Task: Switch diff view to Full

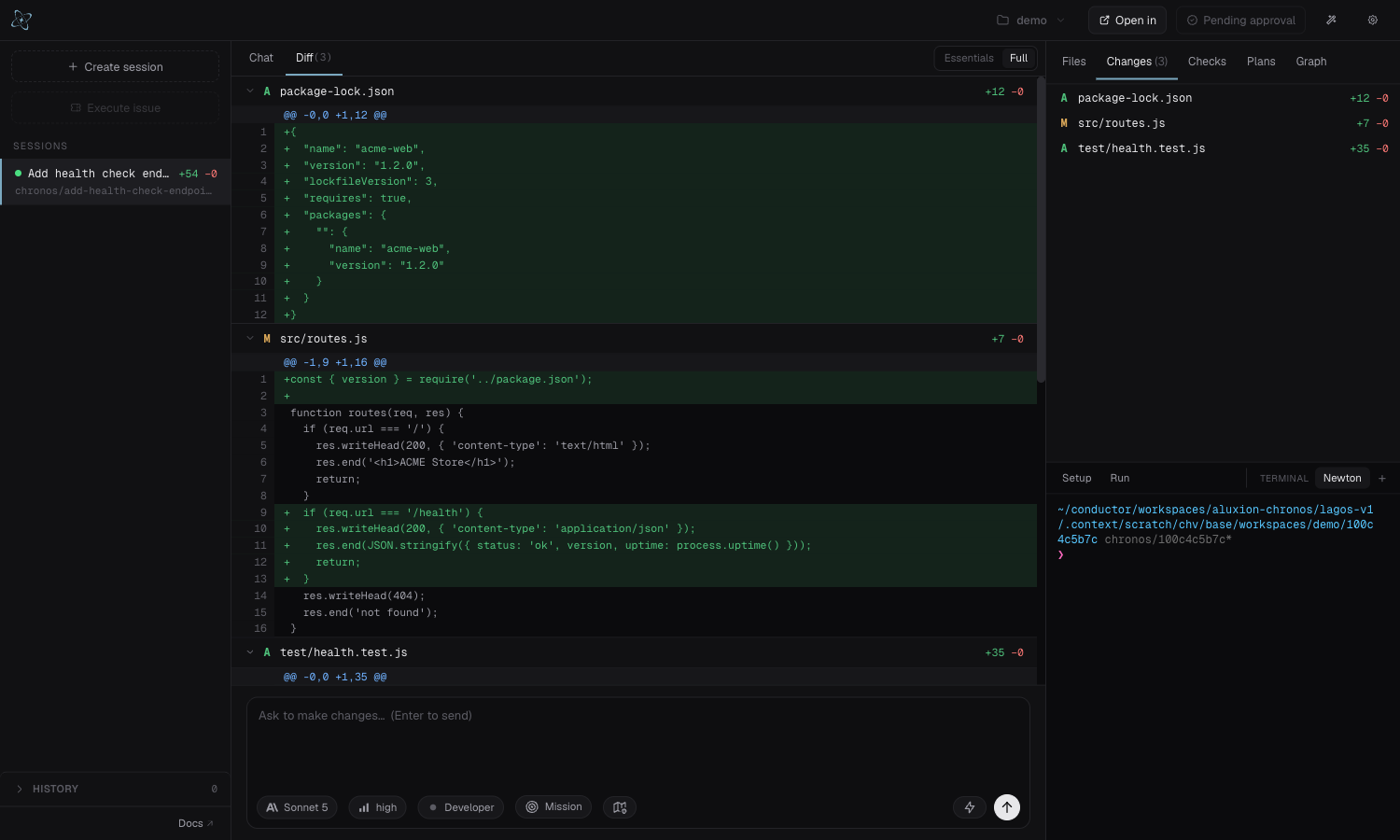Action: click(x=1018, y=58)
